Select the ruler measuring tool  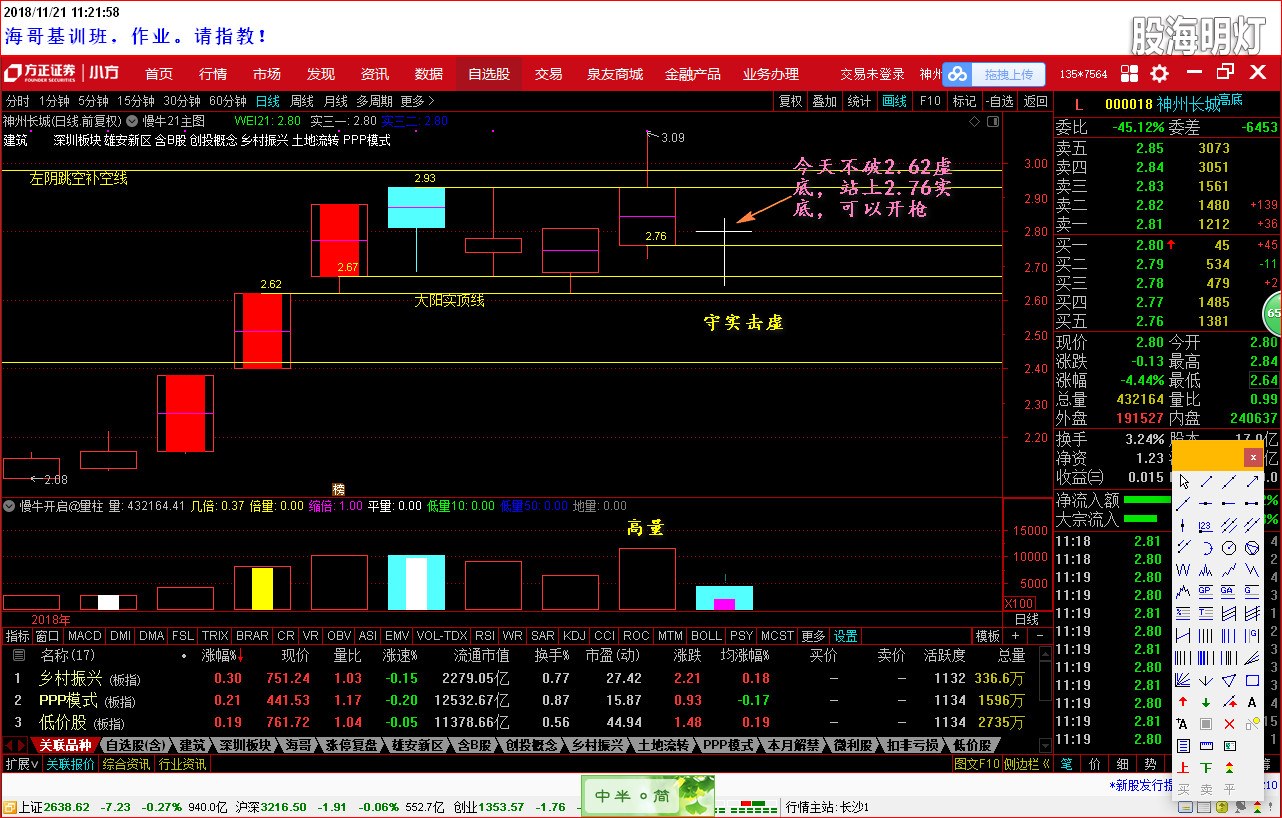point(1206,745)
